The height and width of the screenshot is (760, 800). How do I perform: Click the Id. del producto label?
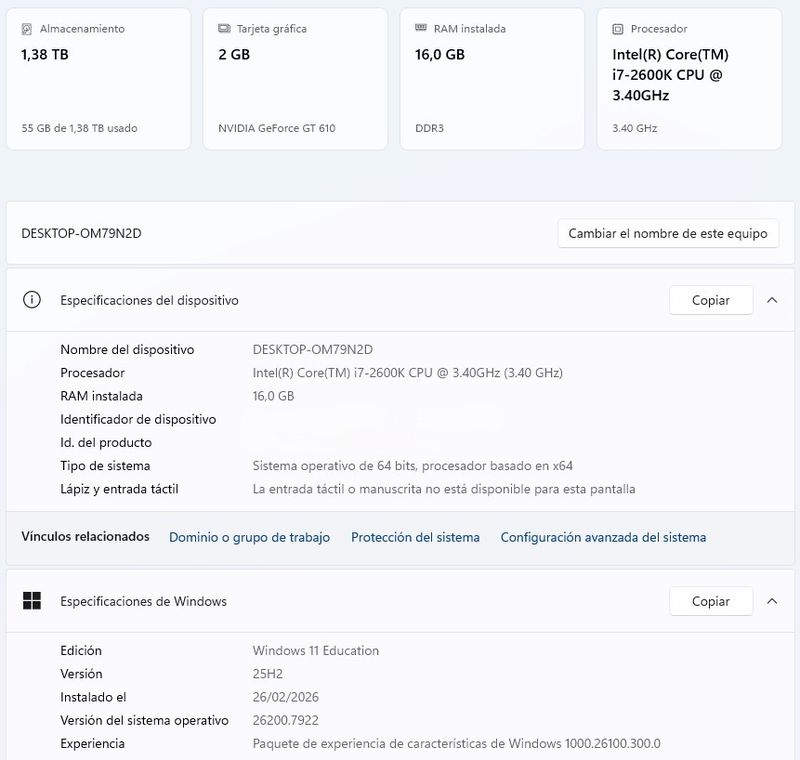(106, 442)
